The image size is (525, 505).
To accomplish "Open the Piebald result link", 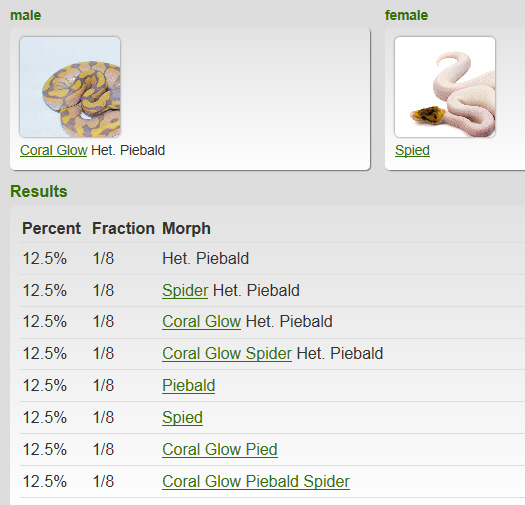I will [189, 385].
